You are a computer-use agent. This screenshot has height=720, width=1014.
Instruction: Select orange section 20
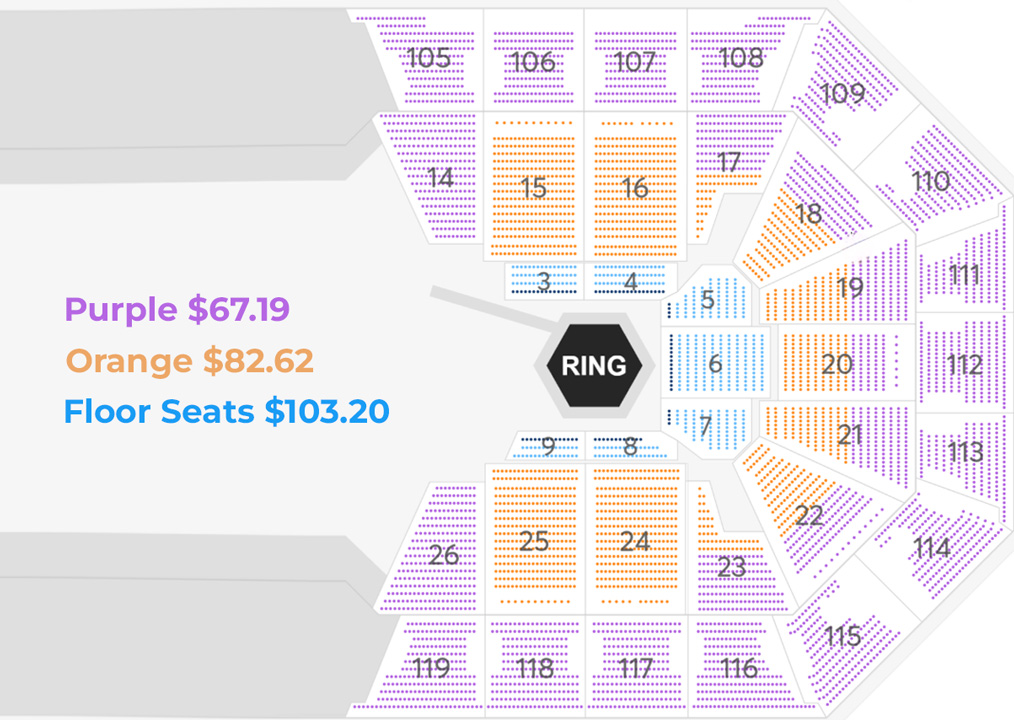coord(837,364)
